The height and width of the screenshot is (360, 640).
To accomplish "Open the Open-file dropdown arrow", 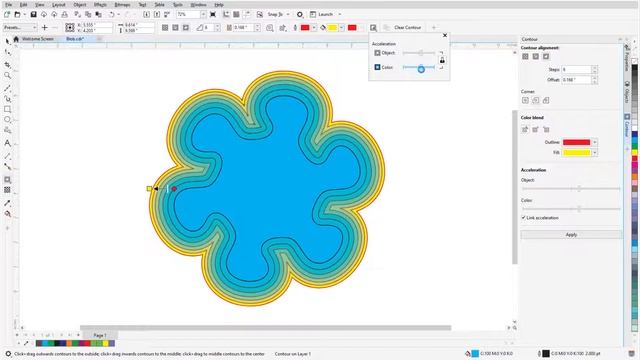I will click(x=24, y=14).
